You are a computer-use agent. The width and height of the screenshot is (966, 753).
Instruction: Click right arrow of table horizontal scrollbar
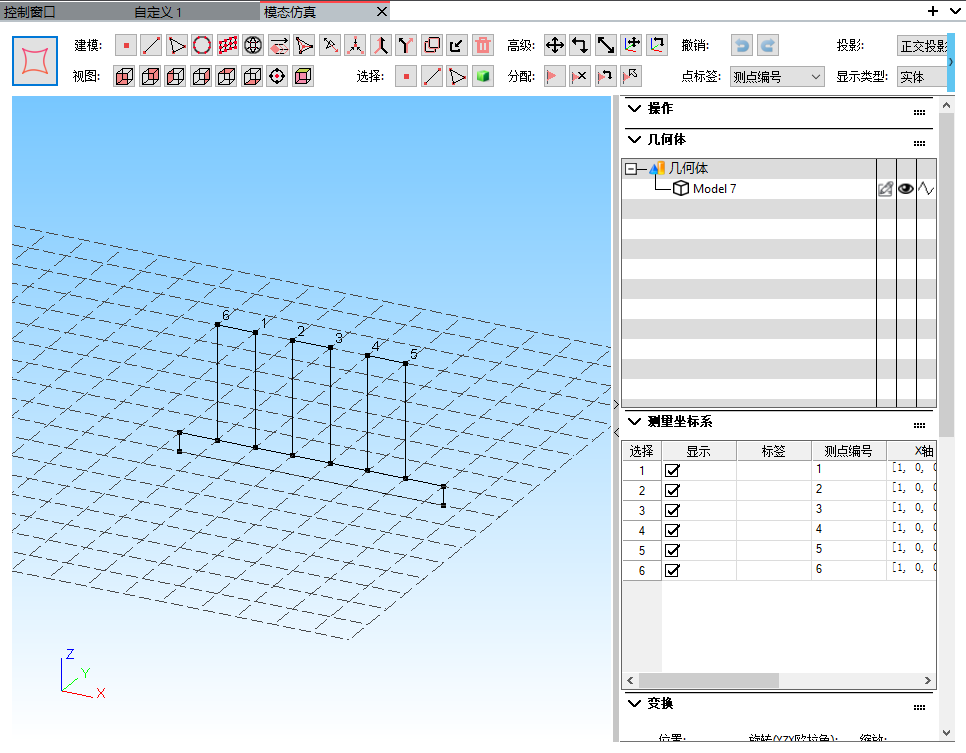pos(928,680)
